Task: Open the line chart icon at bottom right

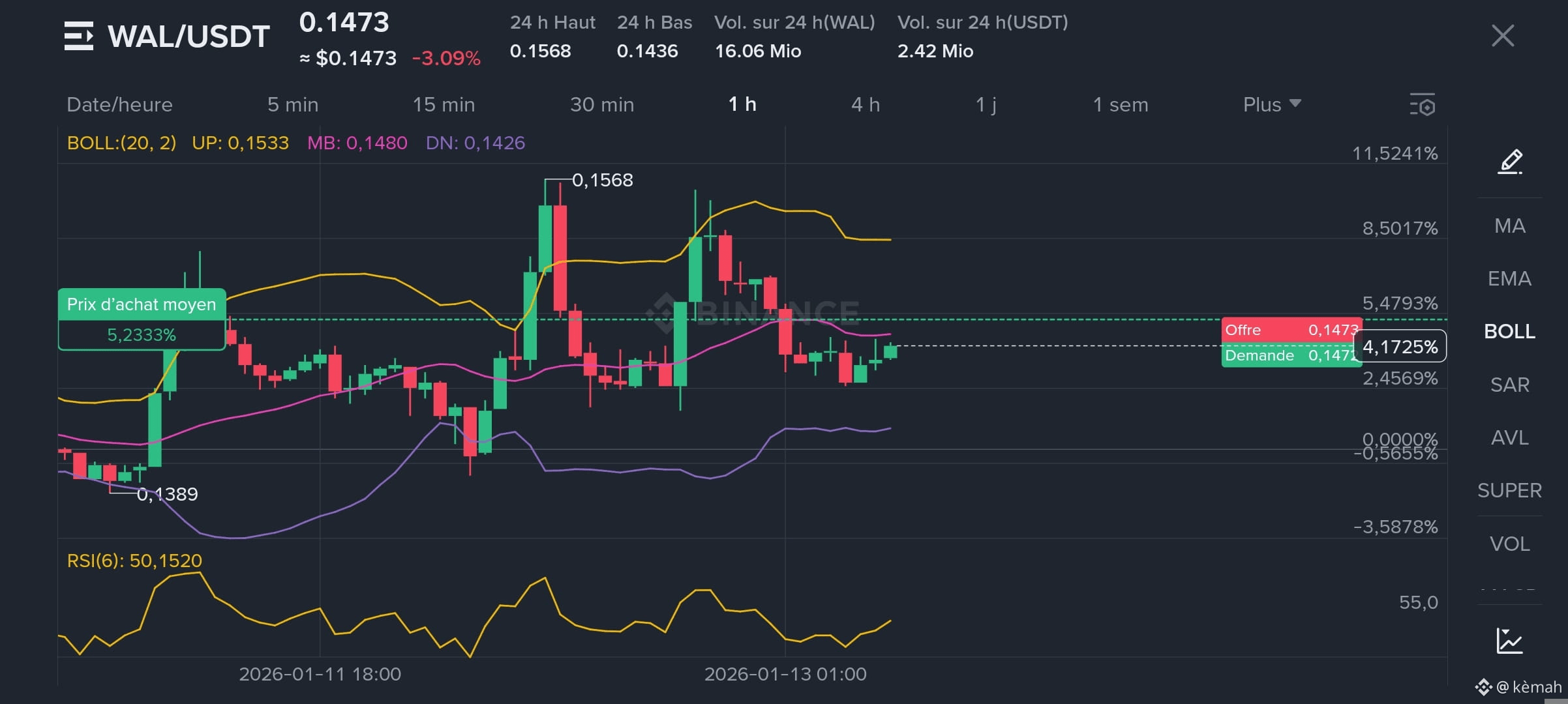Action: coord(1510,641)
